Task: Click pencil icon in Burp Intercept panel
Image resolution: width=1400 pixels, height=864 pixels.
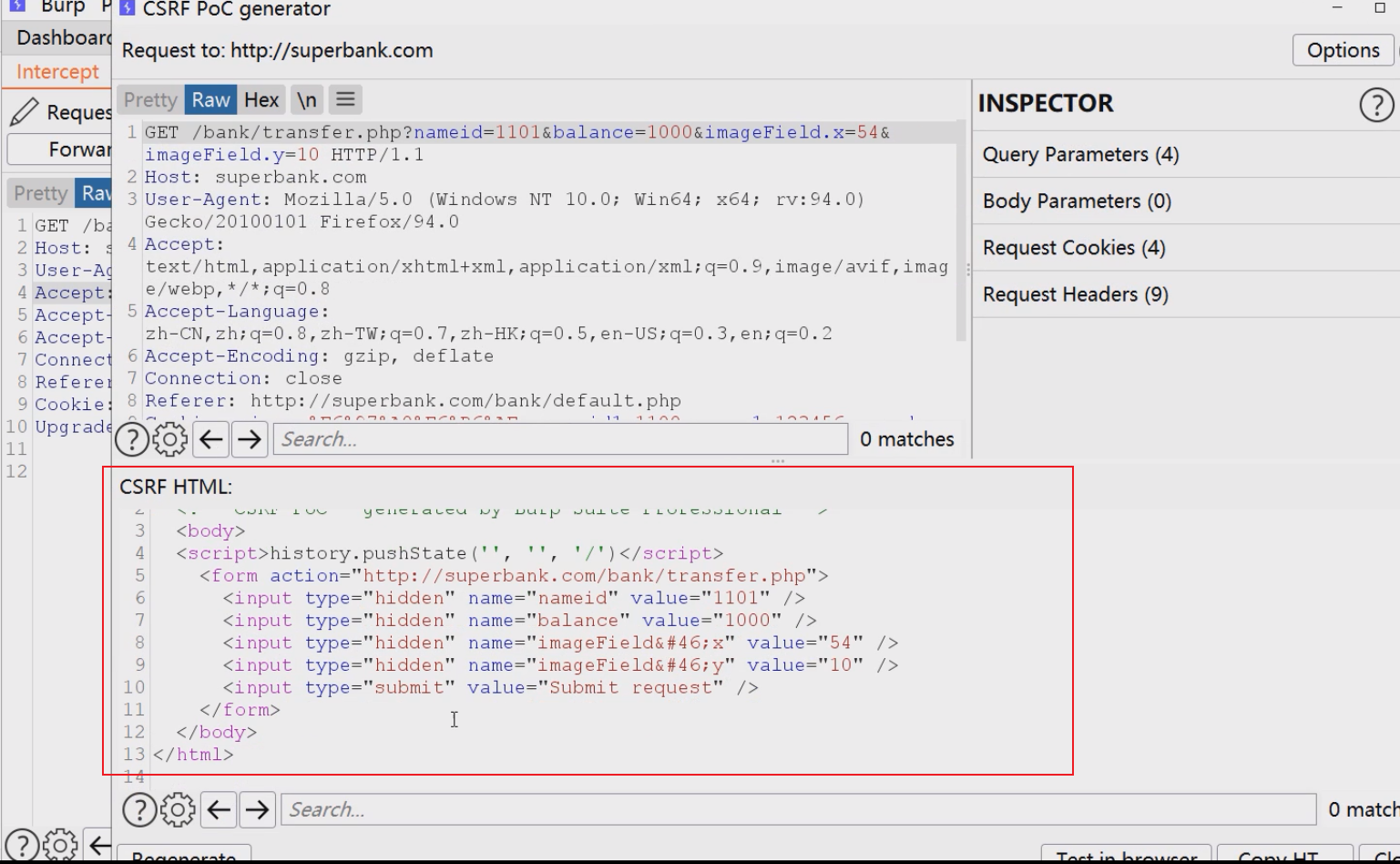Action: click(25, 112)
